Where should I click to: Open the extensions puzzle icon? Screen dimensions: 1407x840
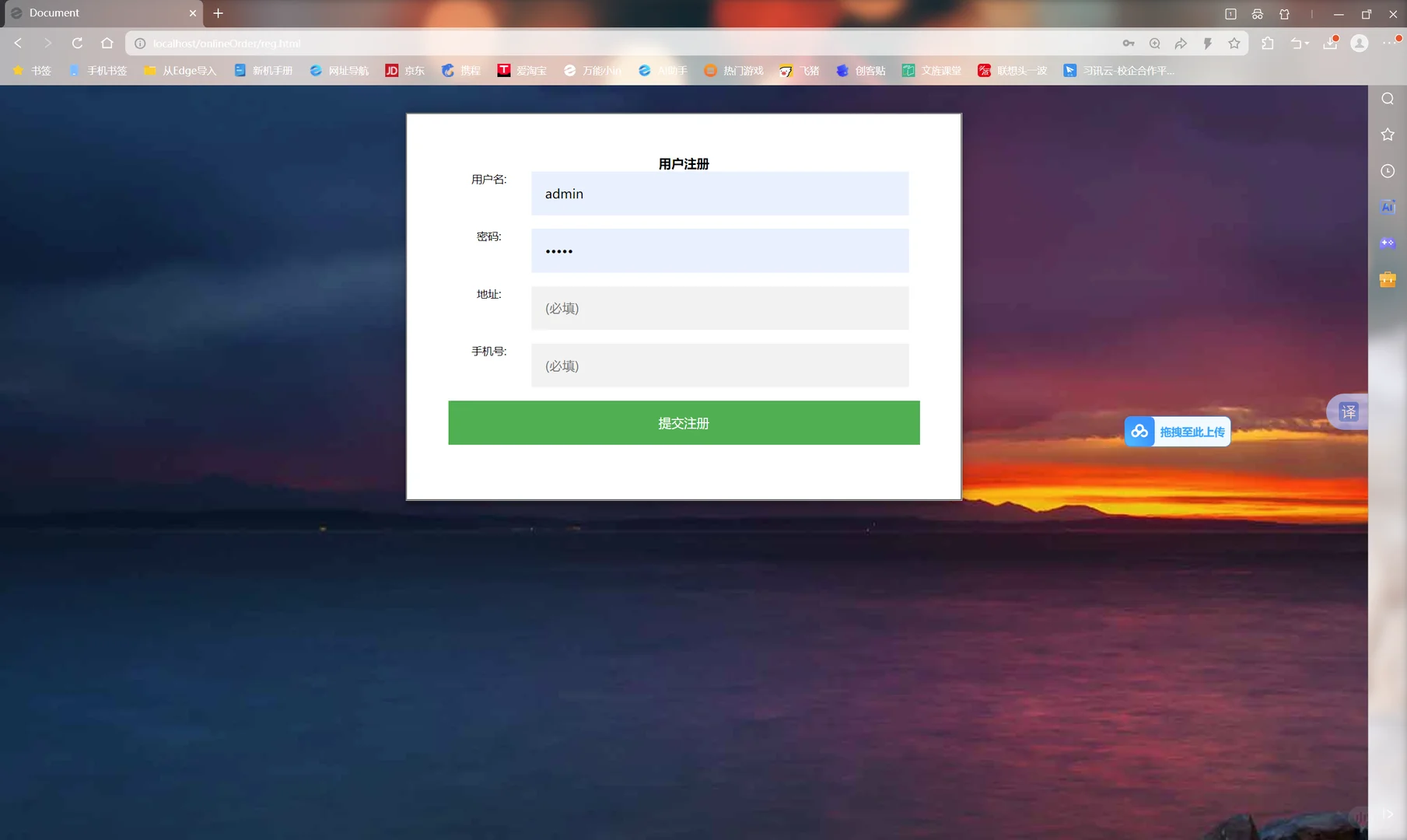pos(1268,43)
